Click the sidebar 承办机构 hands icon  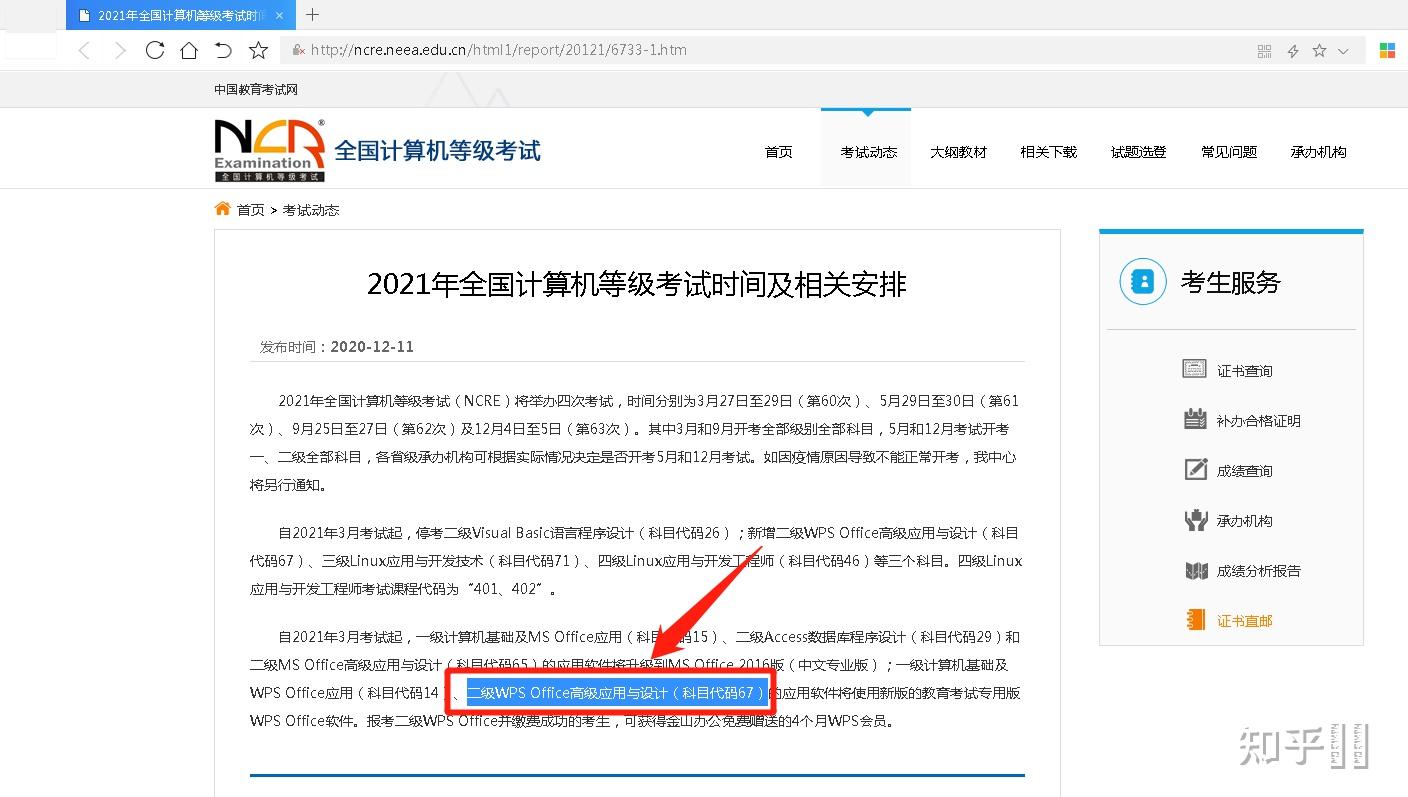pyautogui.click(x=1195, y=520)
